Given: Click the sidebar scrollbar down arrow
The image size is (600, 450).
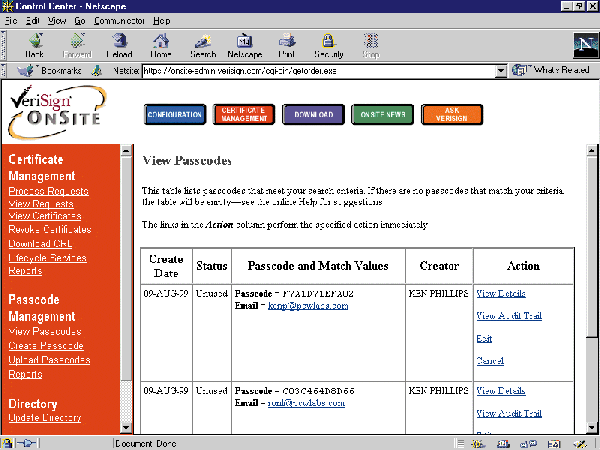Looking at the screenshot, I should [x=126, y=427].
